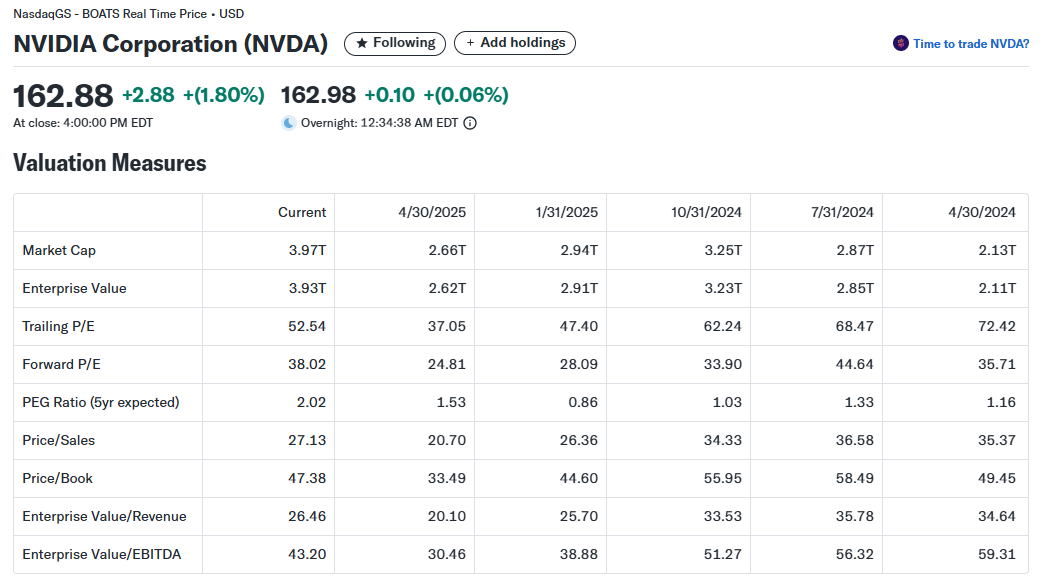
Task: Click the overnight price 162.98
Action: pyautogui.click(x=318, y=95)
